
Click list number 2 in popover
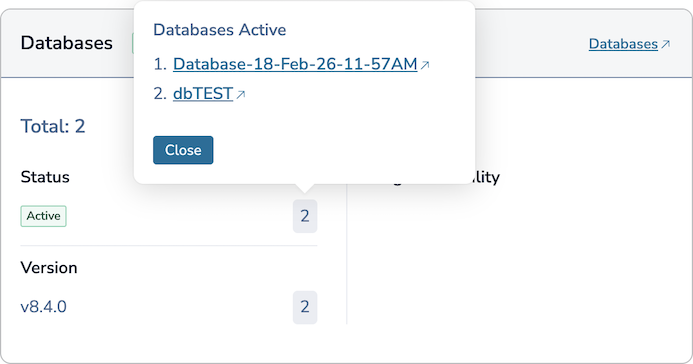pos(160,94)
